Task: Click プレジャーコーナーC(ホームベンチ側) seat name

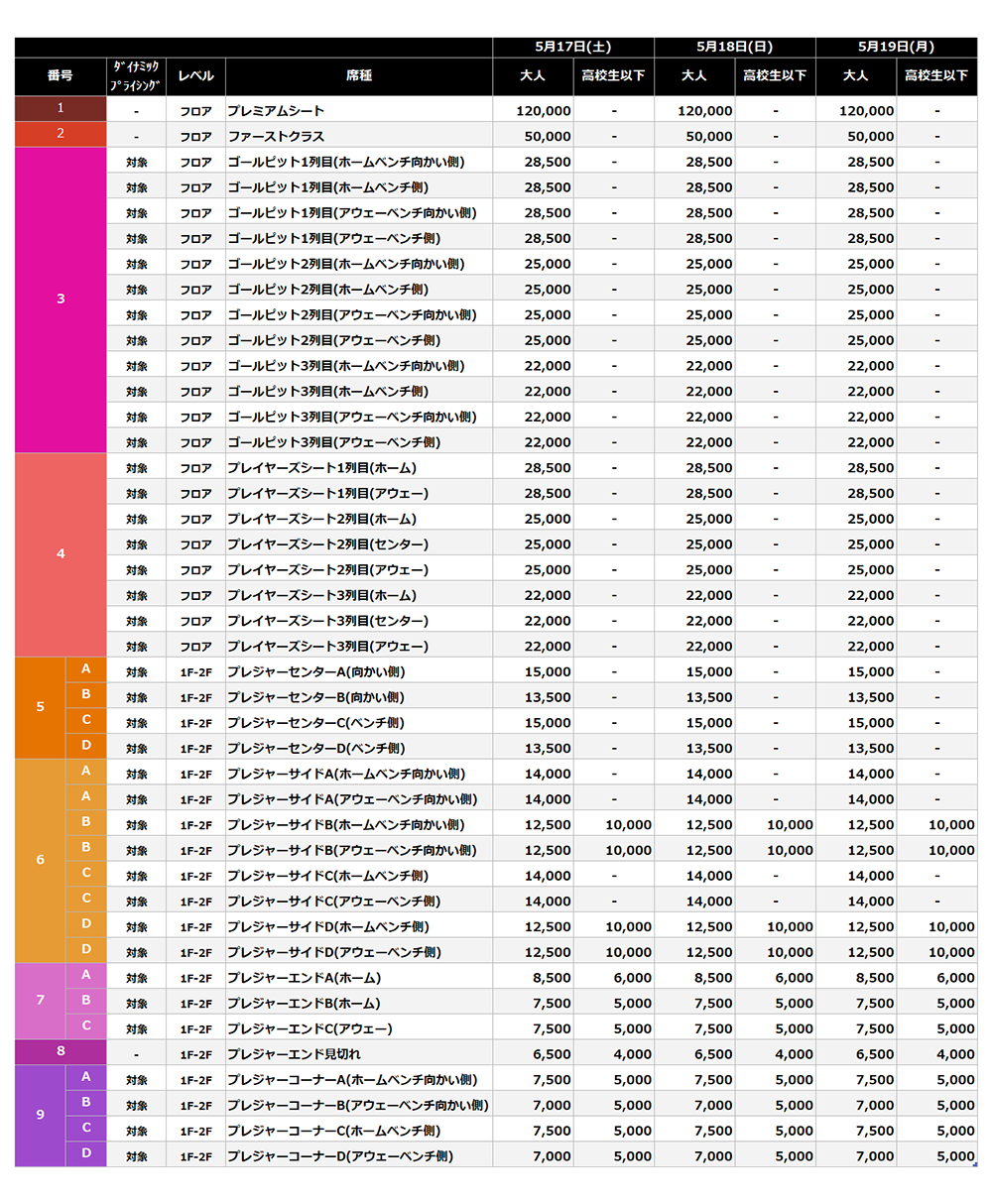Action: [334, 1131]
